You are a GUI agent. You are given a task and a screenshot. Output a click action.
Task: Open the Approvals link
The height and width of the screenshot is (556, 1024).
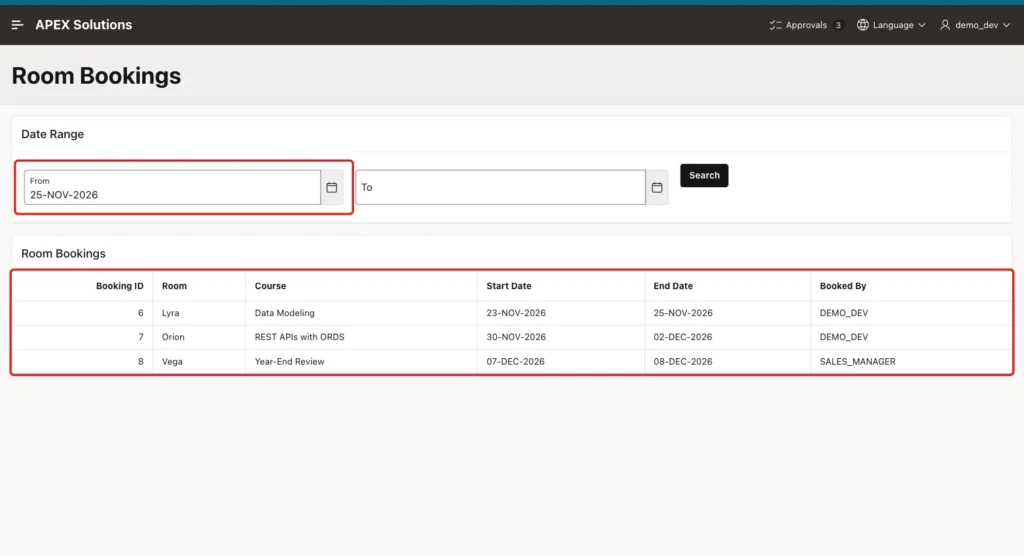[806, 25]
